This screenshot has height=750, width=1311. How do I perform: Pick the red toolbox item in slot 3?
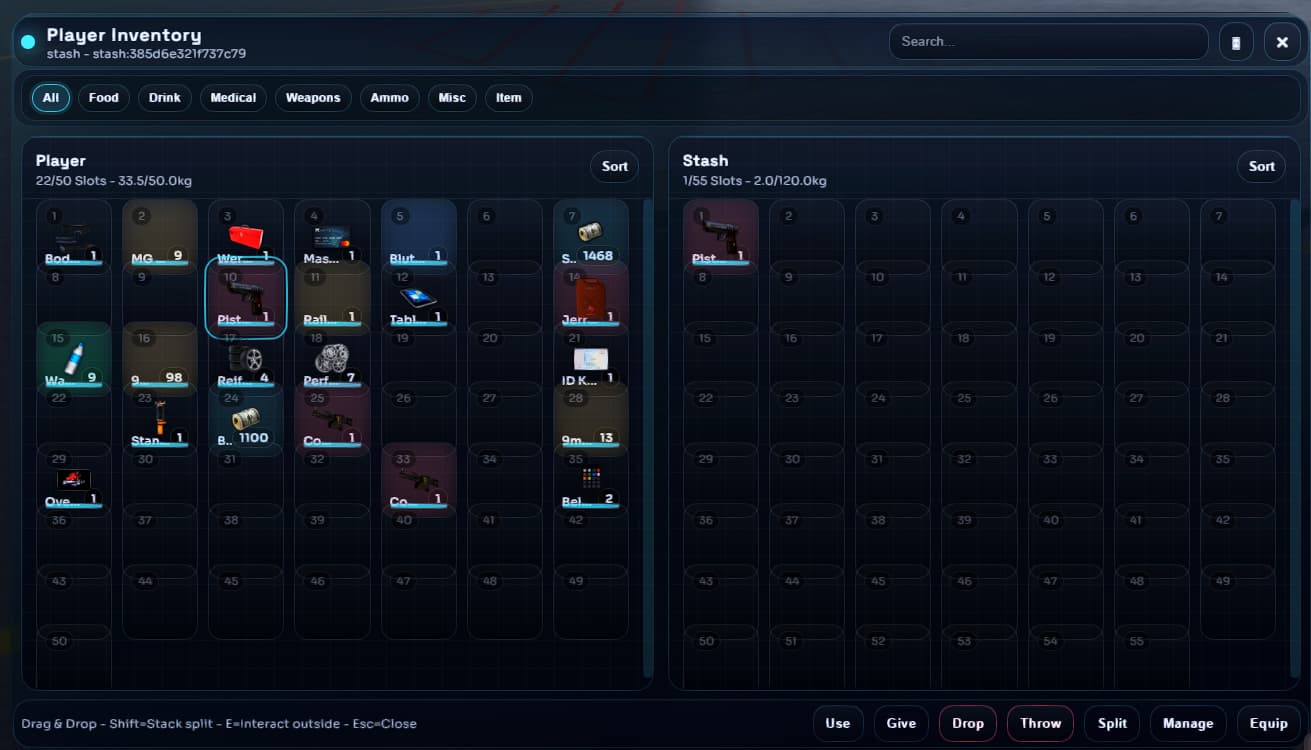(x=246, y=236)
